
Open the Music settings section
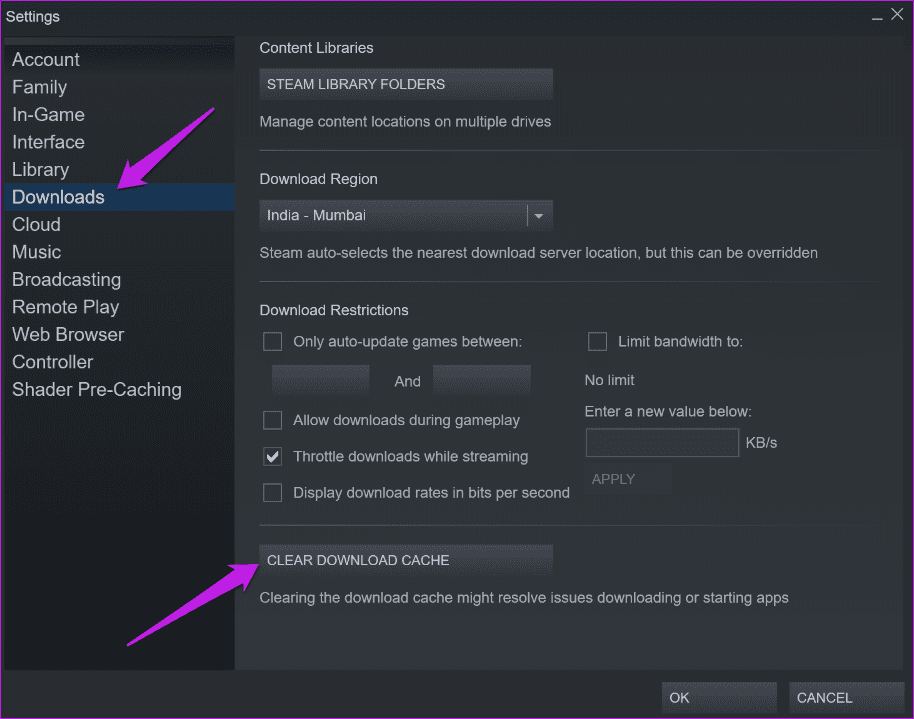36,251
